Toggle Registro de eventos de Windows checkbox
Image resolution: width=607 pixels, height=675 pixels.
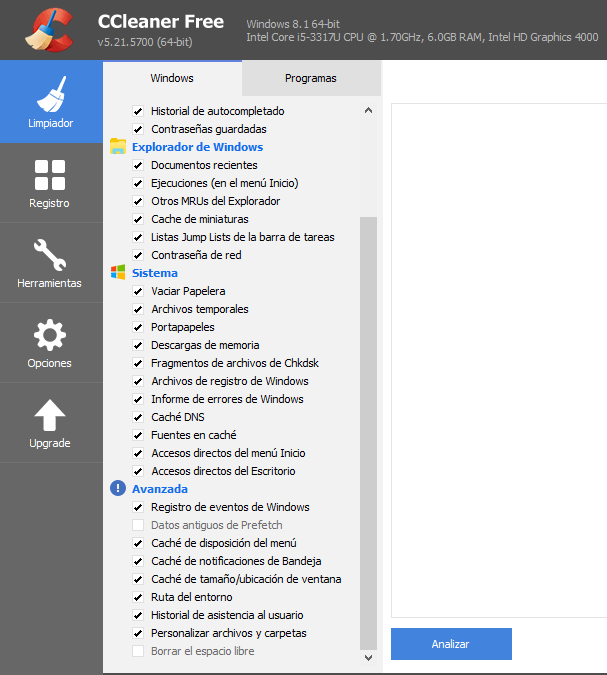138,507
